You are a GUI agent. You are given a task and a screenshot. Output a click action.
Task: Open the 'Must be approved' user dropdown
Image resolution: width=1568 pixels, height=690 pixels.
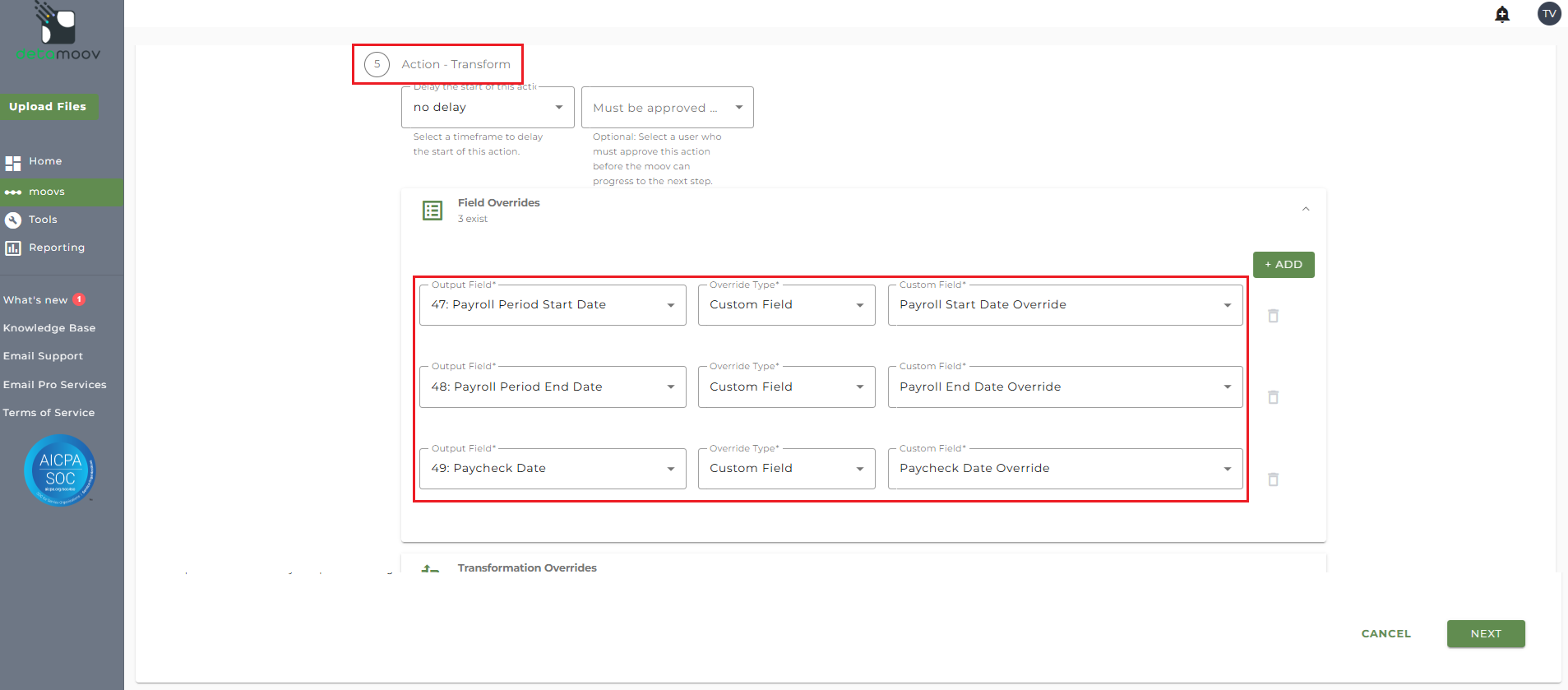pyautogui.click(x=667, y=108)
